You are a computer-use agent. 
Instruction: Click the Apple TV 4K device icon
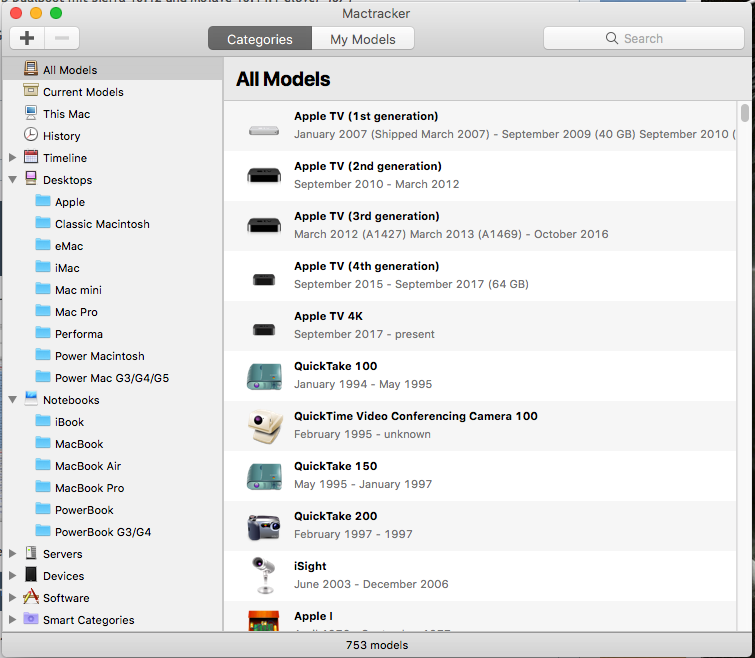coord(264,330)
